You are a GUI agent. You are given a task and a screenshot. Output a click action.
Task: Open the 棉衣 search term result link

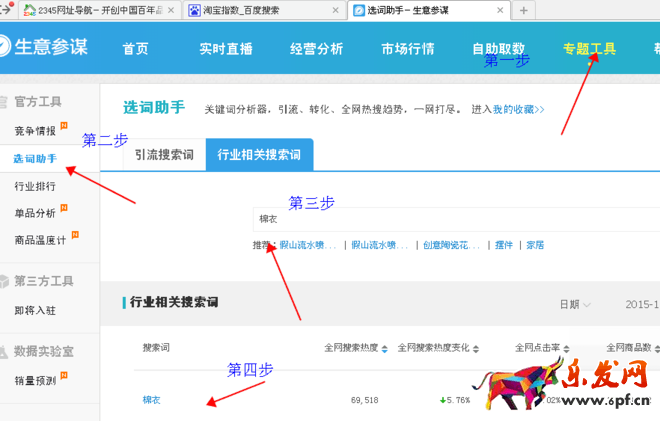coord(152,400)
